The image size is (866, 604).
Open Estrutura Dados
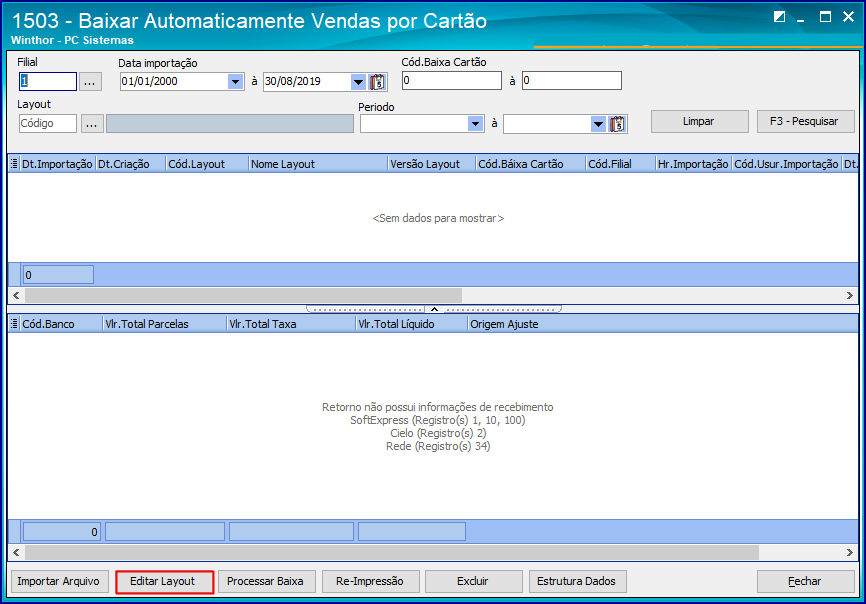[x=577, y=581]
